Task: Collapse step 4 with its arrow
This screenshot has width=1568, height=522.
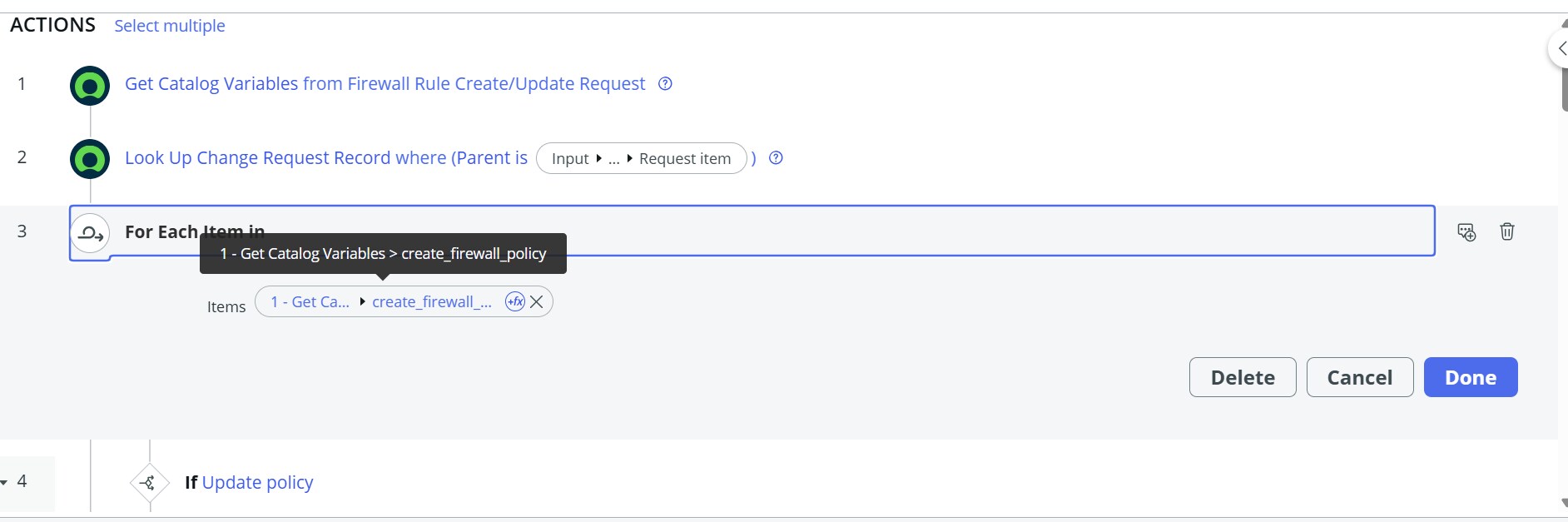Action: pyautogui.click(x=4, y=482)
